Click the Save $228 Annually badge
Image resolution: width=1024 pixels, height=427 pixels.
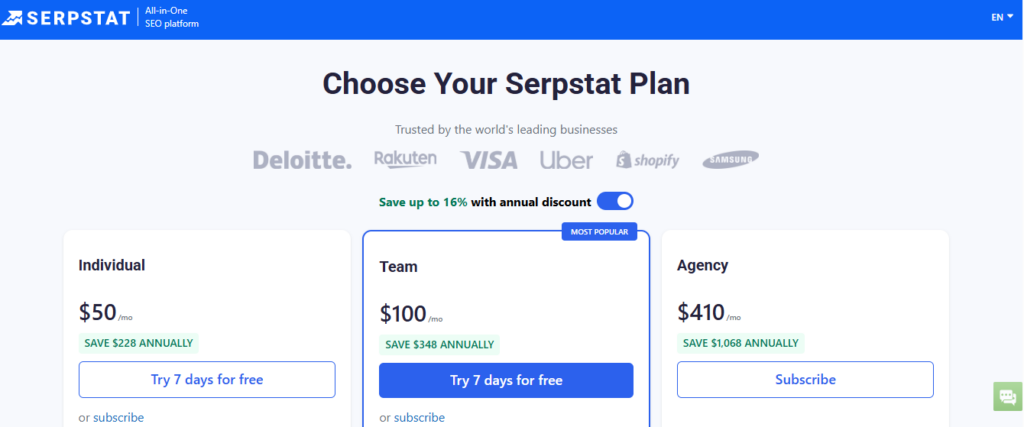coord(139,343)
